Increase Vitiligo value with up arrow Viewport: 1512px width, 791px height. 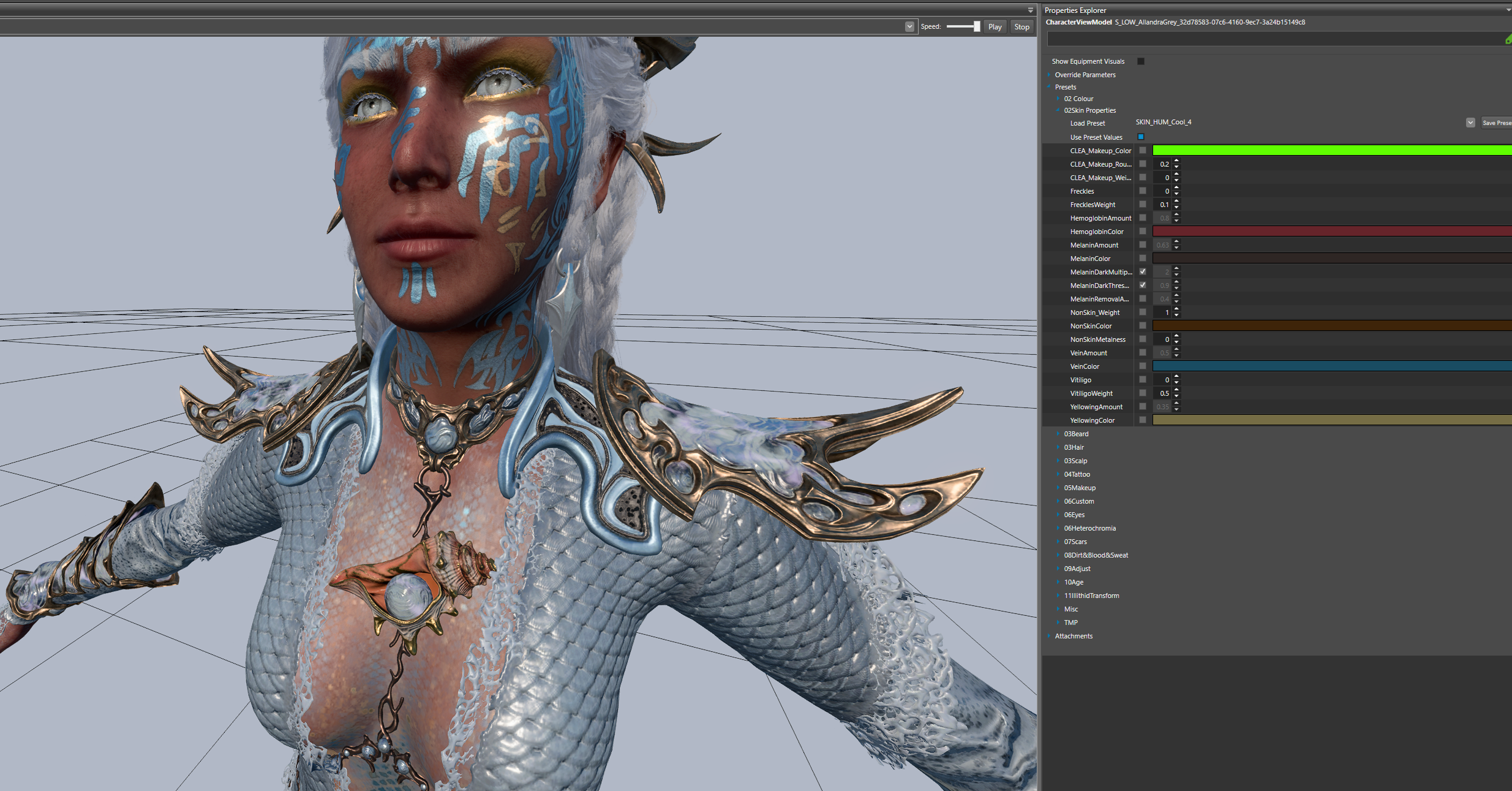tap(1176, 377)
